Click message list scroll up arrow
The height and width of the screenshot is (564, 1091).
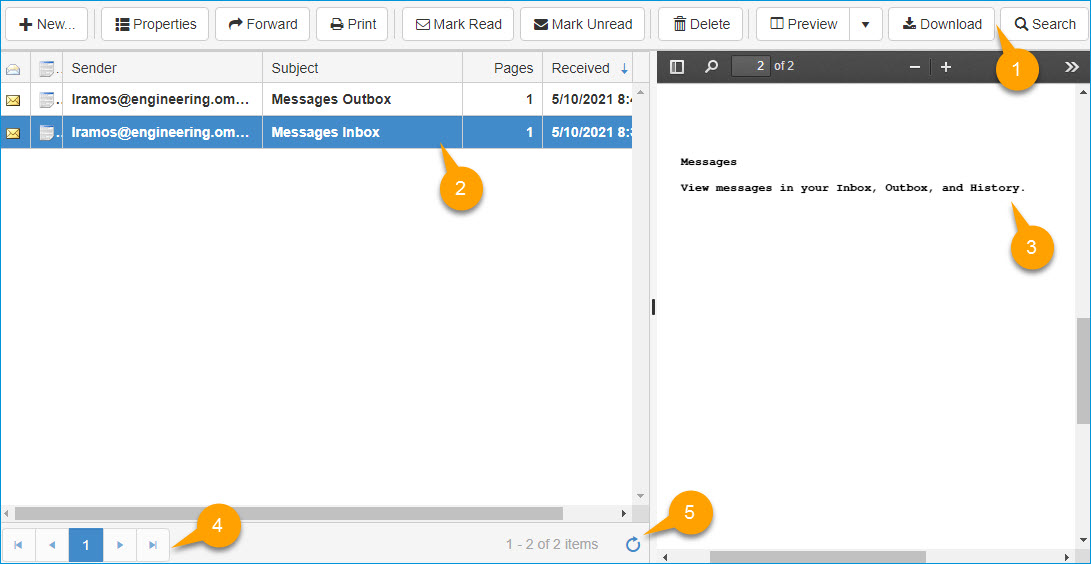click(641, 91)
